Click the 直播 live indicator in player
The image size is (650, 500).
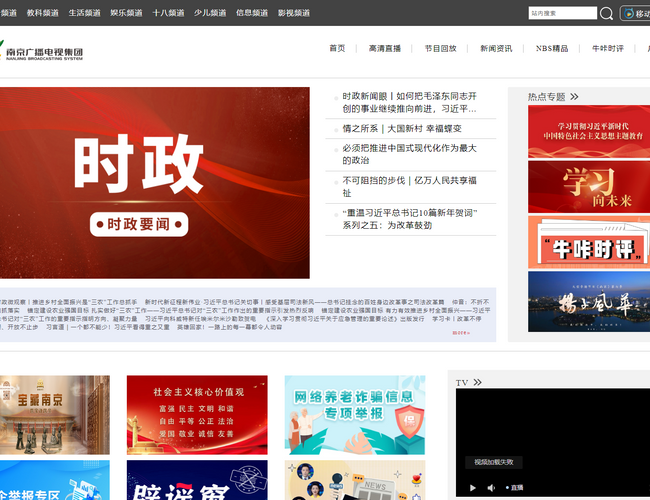(515, 488)
